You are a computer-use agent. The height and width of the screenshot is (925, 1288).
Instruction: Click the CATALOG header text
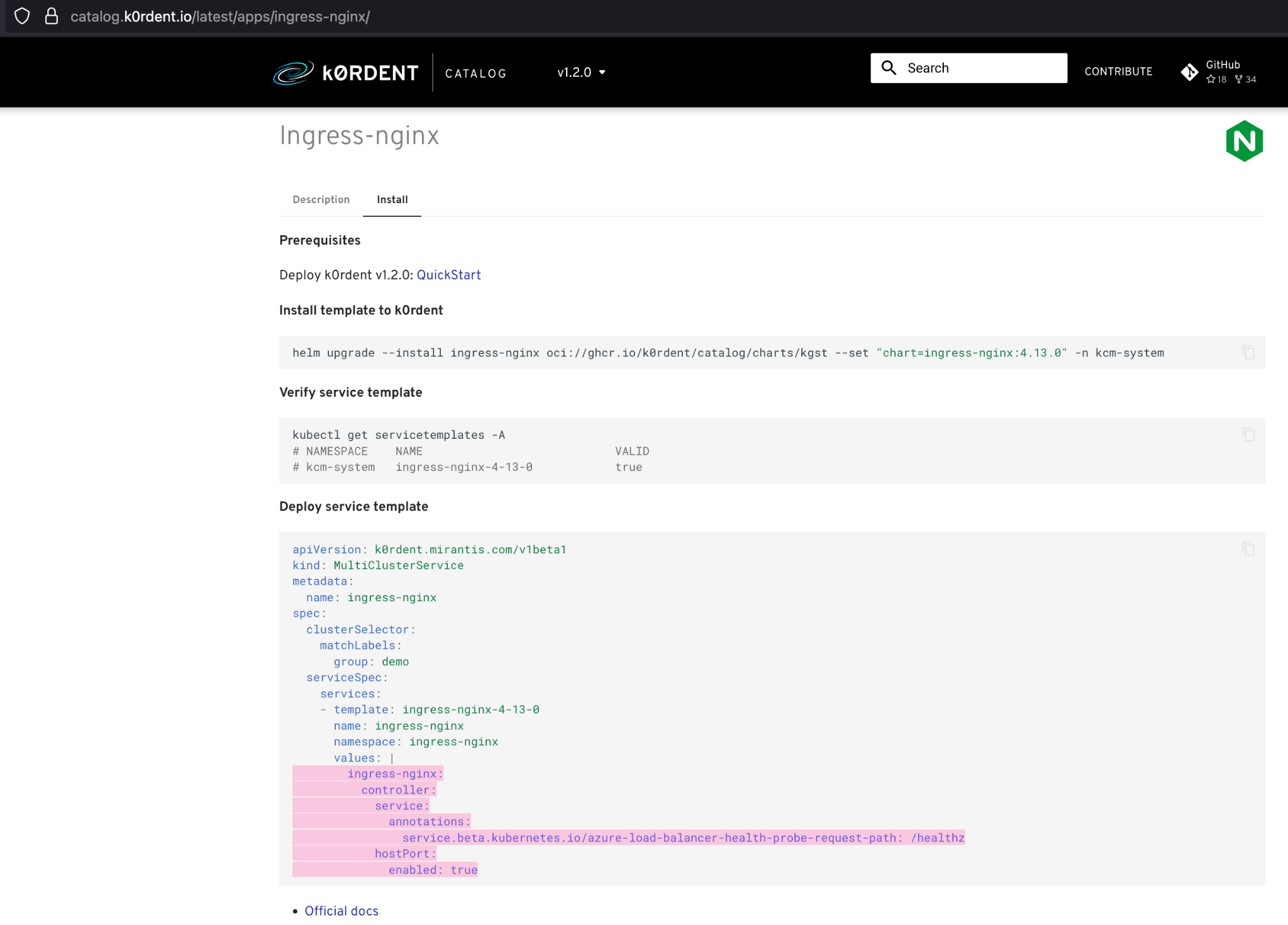coord(475,74)
